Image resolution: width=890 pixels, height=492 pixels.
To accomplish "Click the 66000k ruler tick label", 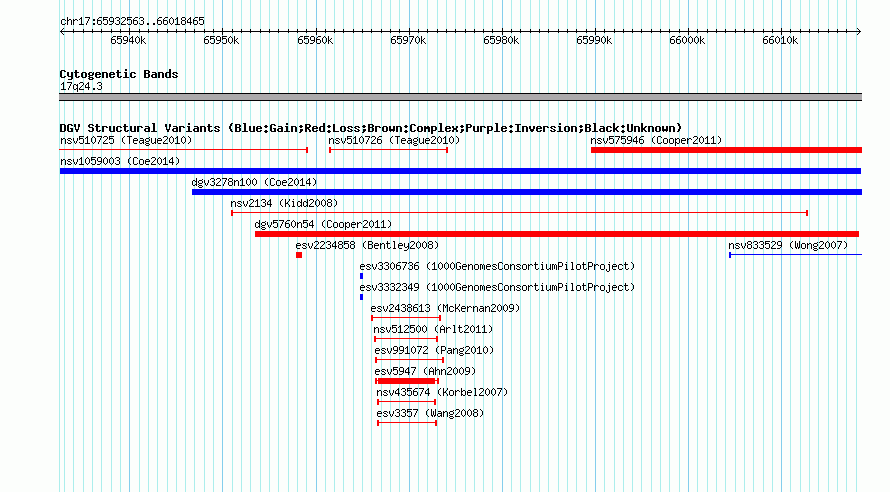I will click(687, 40).
